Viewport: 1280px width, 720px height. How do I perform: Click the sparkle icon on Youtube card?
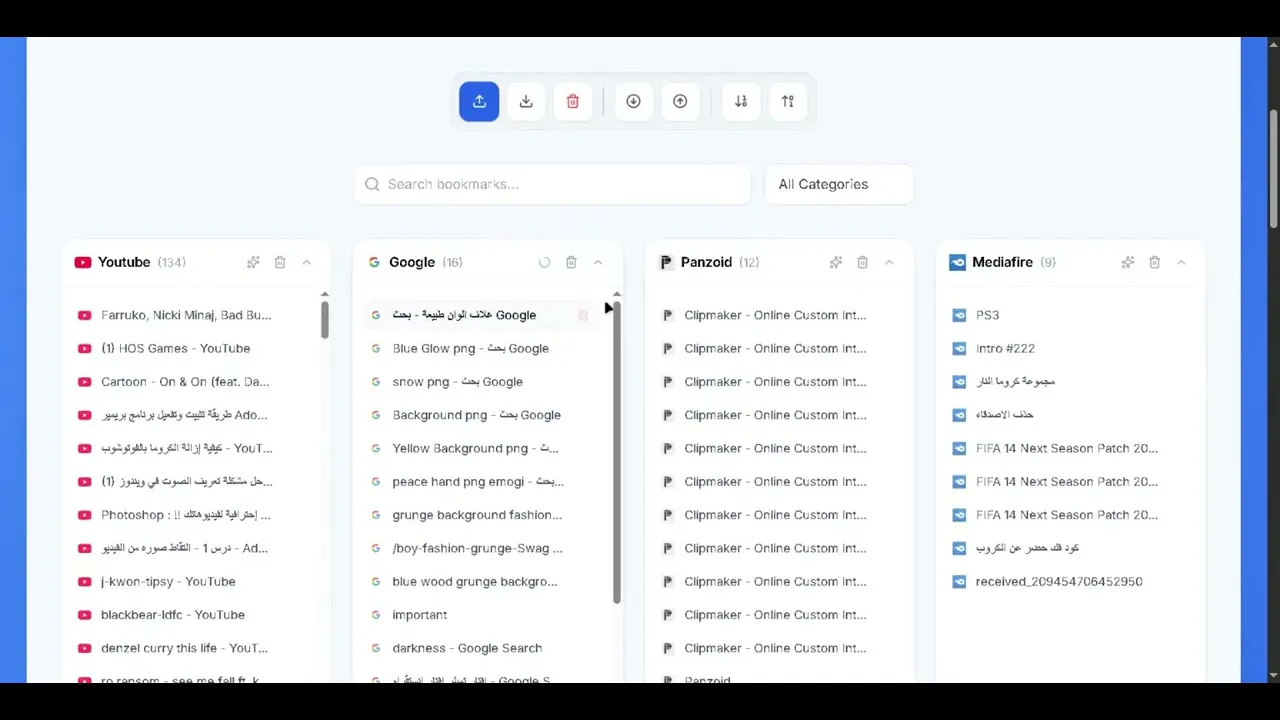tap(253, 262)
